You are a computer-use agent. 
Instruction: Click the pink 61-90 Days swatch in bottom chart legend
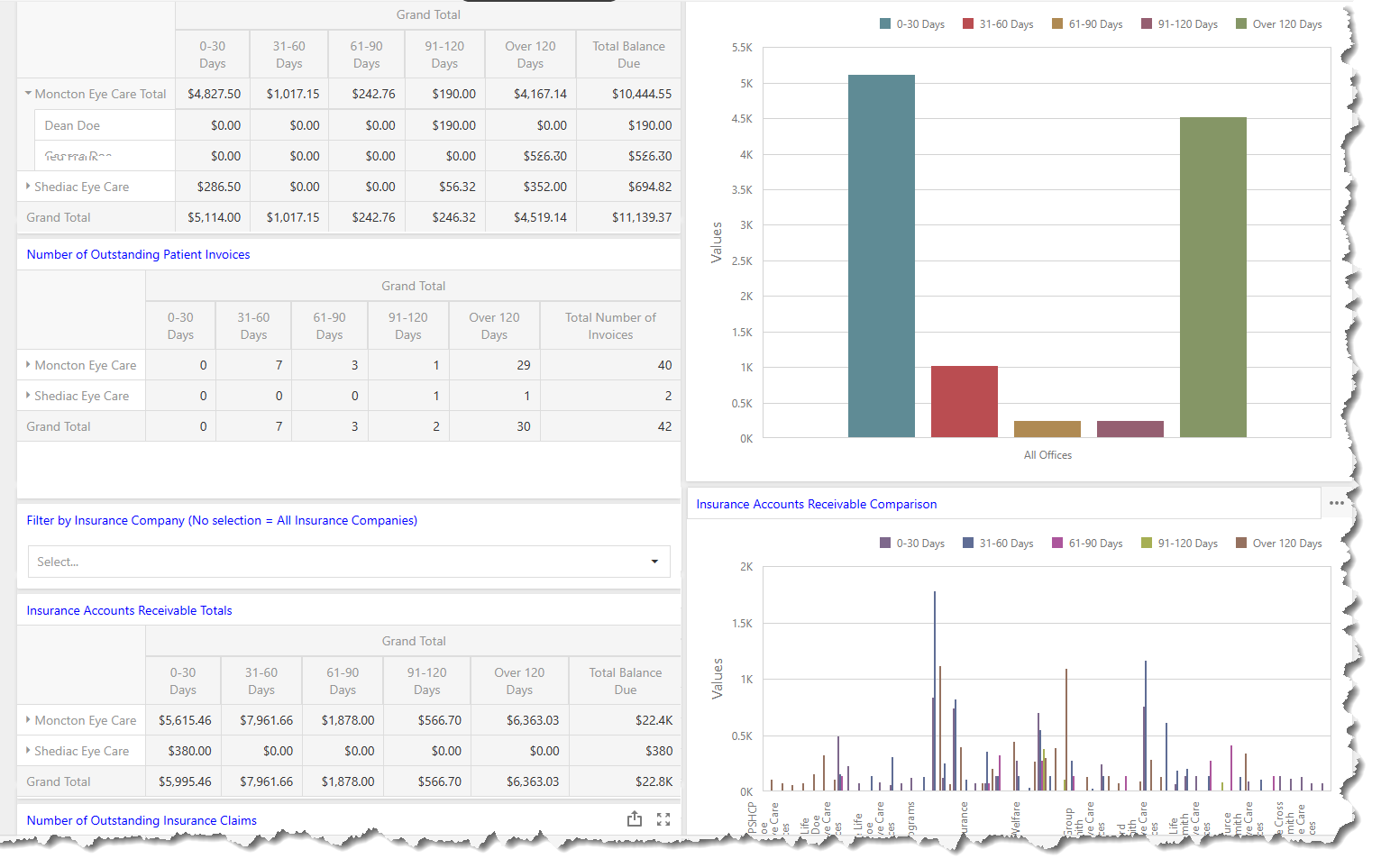(1057, 544)
